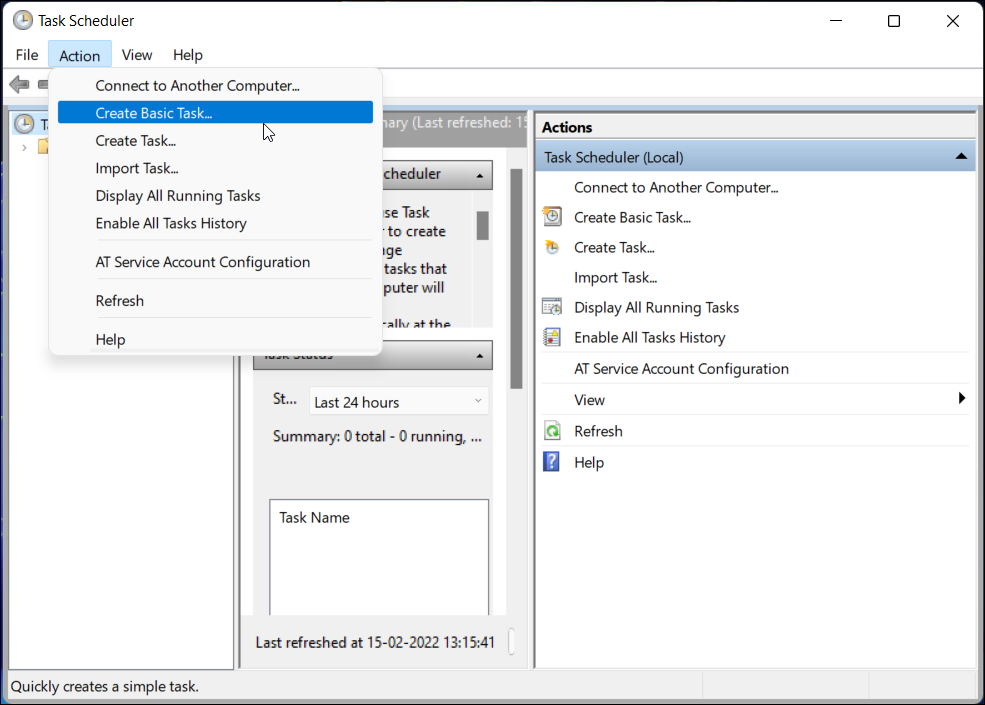Collapse the Task Scheduler (Local) section
Image resolution: width=985 pixels, height=705 pixels.
click(x=961, y=156)
